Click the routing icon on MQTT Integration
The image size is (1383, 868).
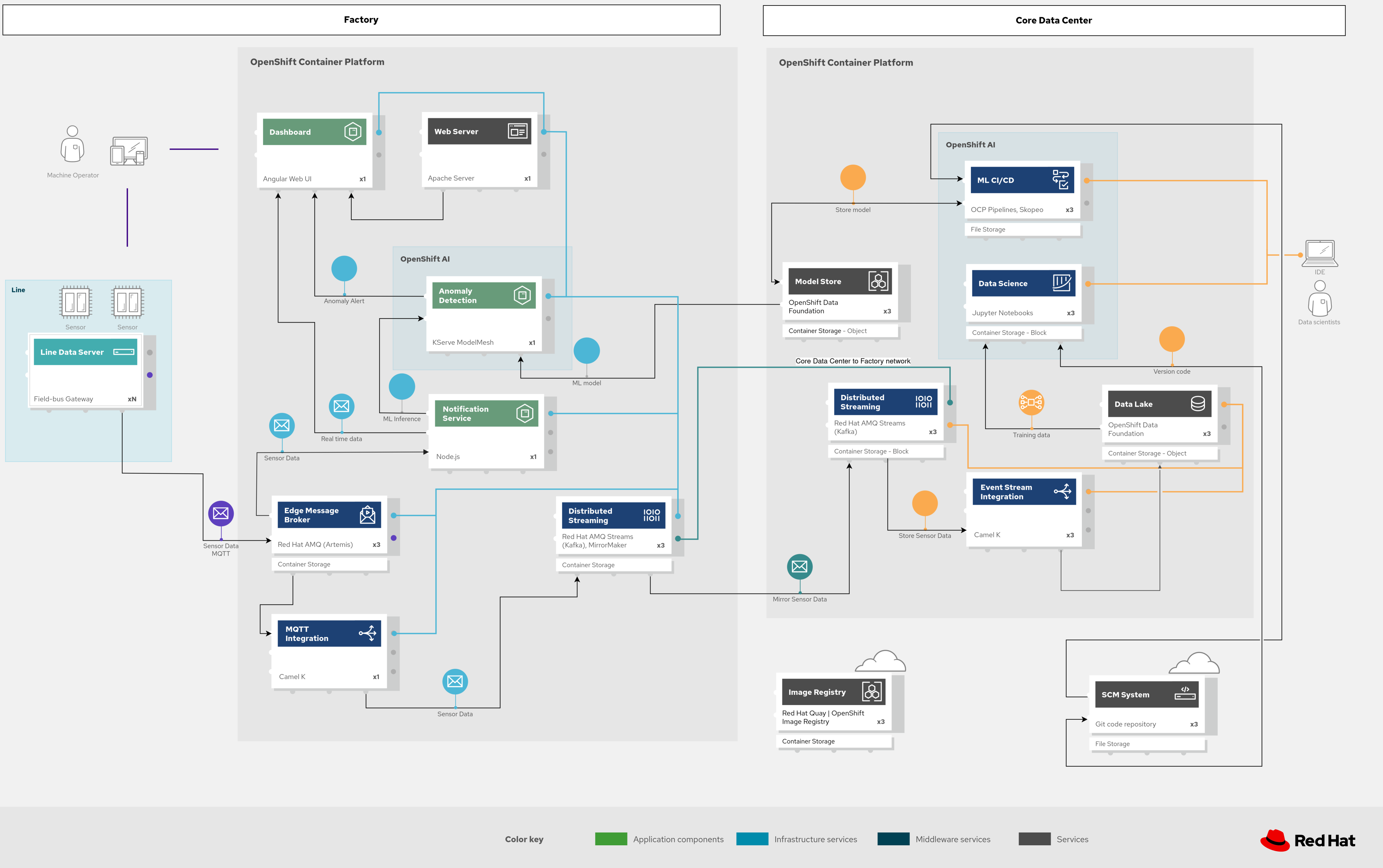click(x=368, y=633)
